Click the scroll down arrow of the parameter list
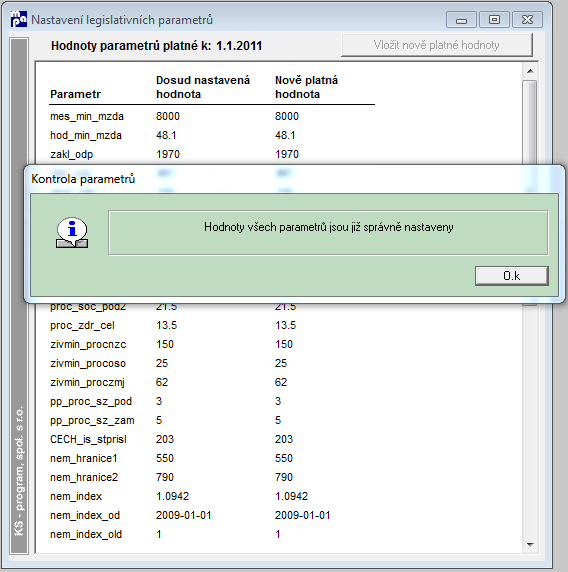 [x=530, y=545]
